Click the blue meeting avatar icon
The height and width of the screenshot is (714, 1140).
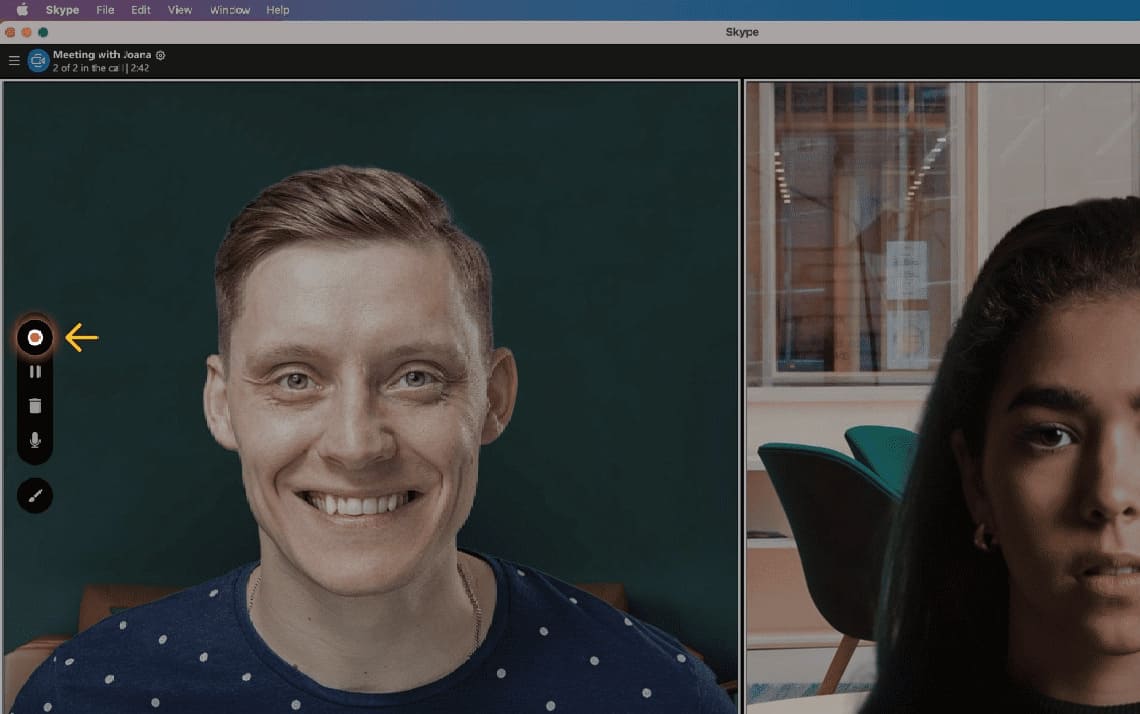pyautogui.click(x=37, y=61)
